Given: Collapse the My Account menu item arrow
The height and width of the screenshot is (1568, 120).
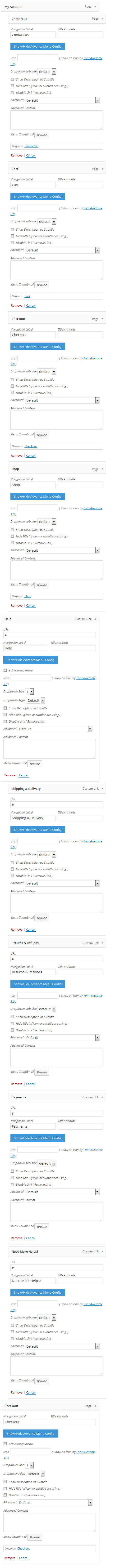Looking at the screenshot, I should [95, 7].
